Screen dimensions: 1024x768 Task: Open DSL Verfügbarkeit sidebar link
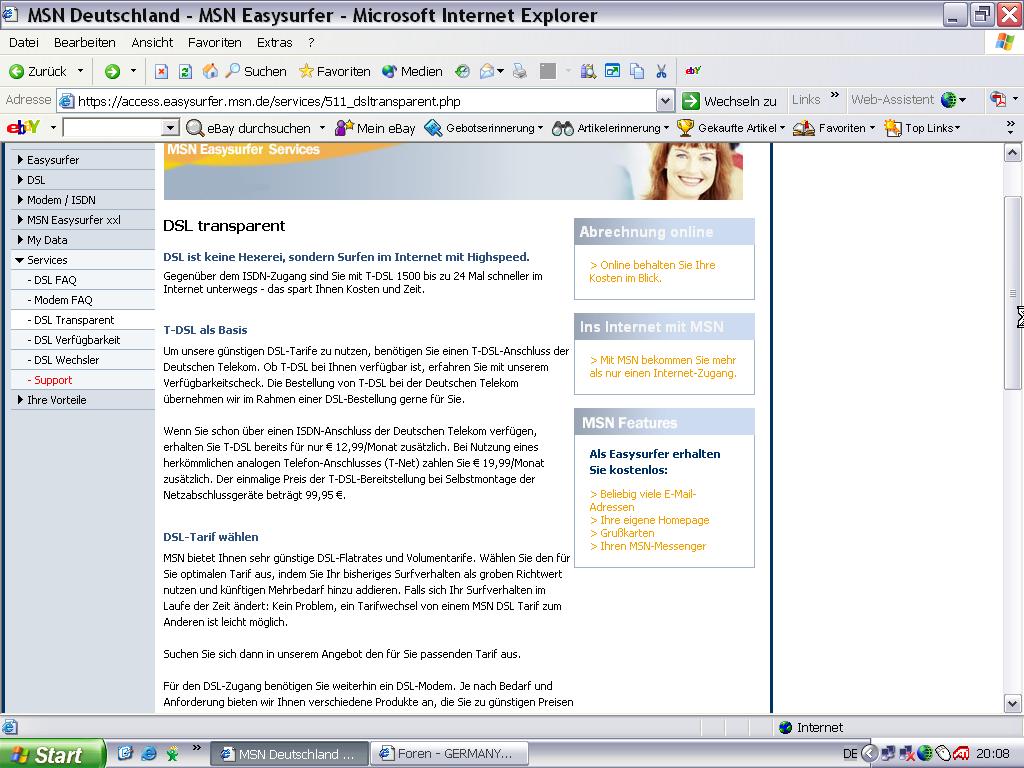[x=77, y=340]
